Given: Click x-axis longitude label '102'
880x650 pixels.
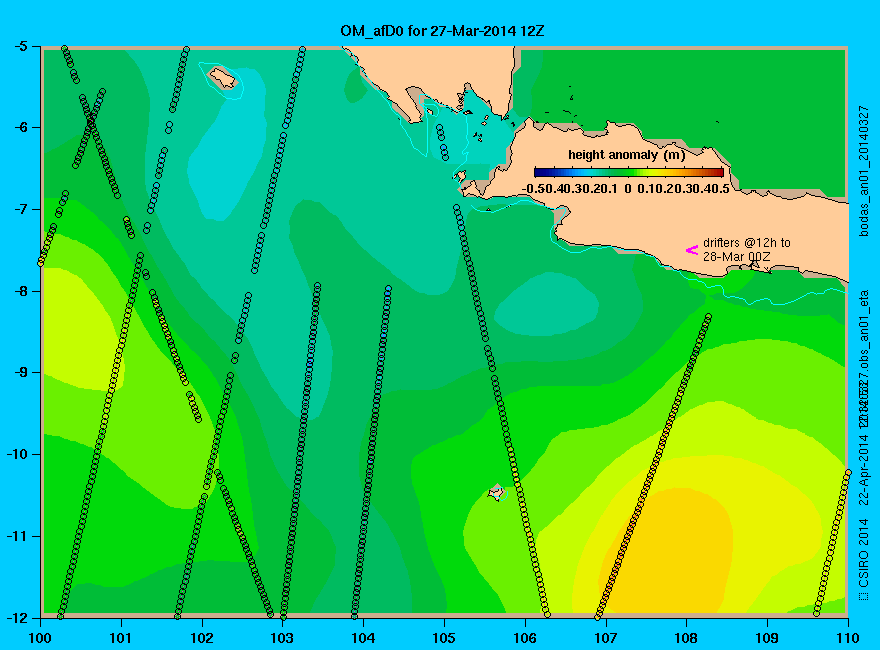Looking at the screenshot, I should [202, 638].
